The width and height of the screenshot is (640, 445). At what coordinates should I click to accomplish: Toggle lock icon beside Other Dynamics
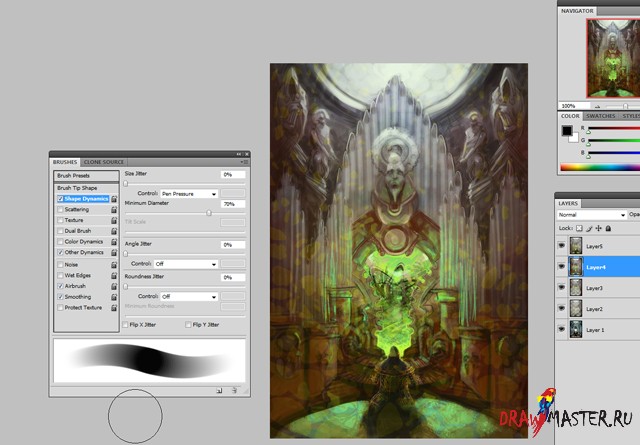point(114,253)
